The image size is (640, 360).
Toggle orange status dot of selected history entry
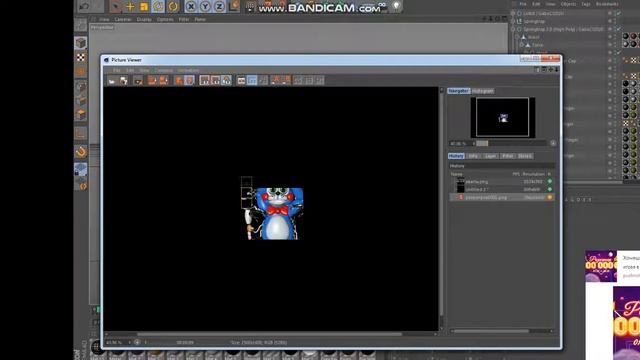click(x=549, y=197)
